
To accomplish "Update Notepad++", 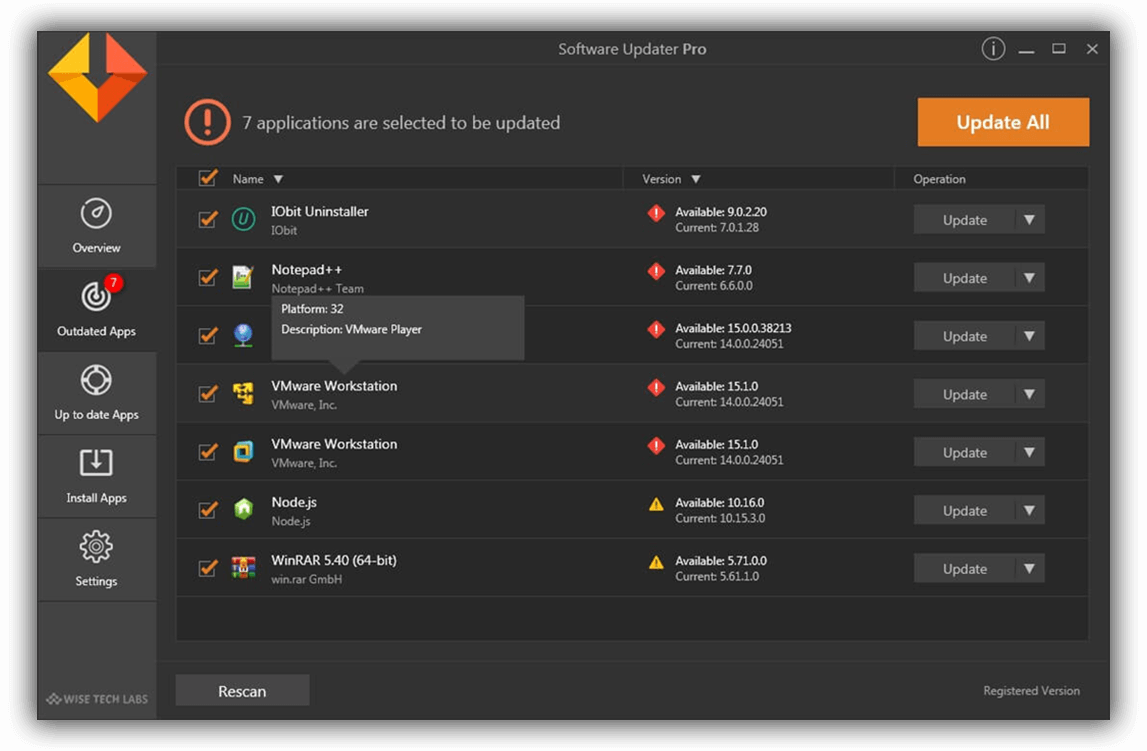I will click(x=964, y=278).
